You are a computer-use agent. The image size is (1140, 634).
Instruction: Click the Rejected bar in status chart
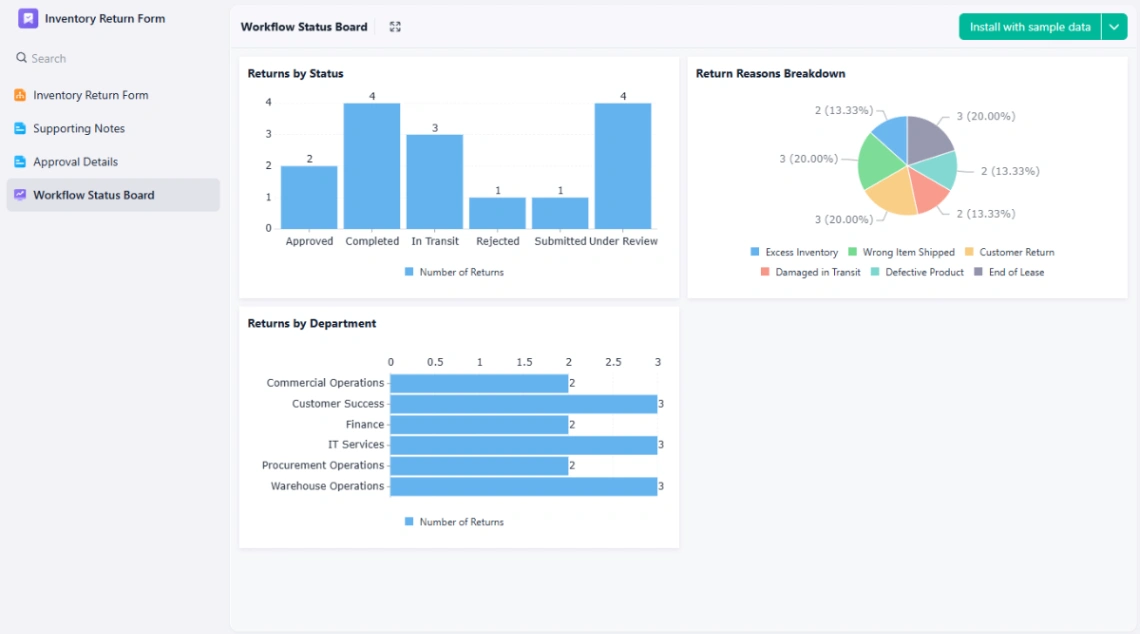pos(497,213)
